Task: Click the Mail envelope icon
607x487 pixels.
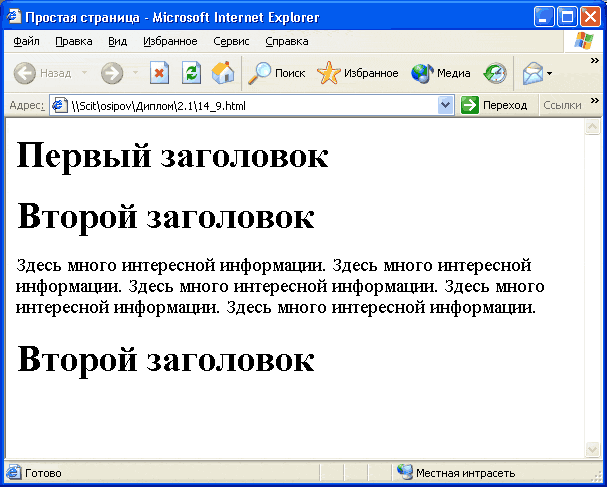Action: pyautogui.click(x=533, y=73)
